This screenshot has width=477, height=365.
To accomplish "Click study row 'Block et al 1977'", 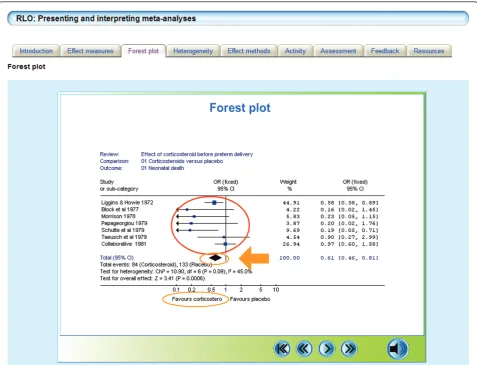I will (120, 209).
